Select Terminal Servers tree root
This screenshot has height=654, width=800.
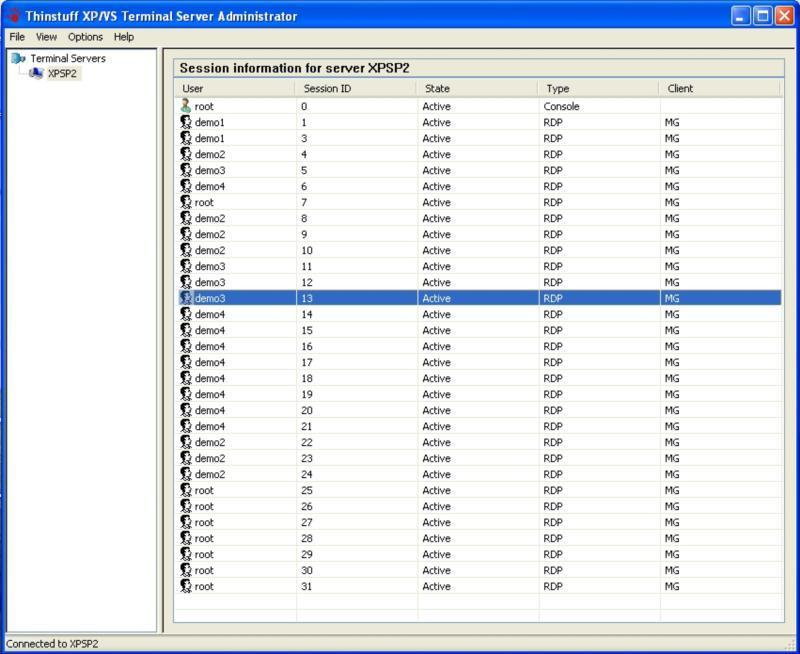click(x=68, y=58)
